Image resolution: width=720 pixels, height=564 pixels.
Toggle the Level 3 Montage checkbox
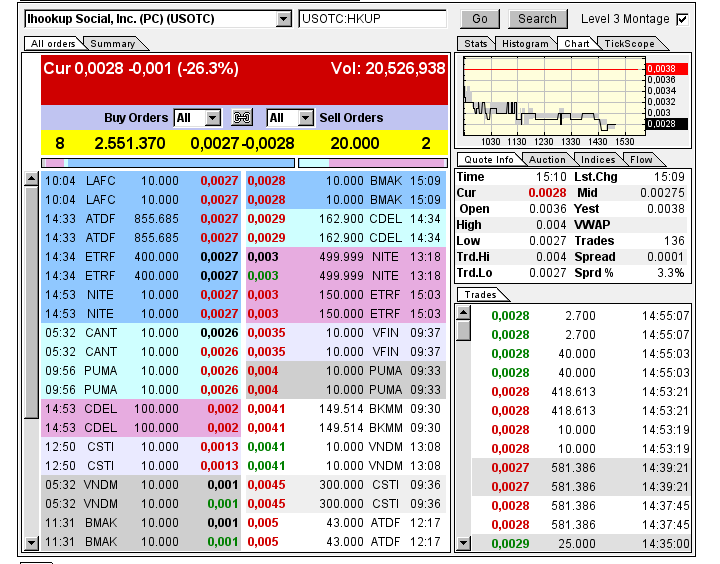pyautogui.click(x=682, y=19)
